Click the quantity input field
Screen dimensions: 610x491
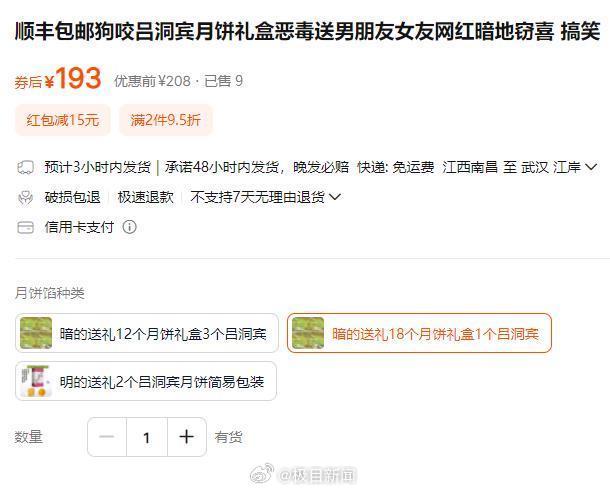(147, 437)
